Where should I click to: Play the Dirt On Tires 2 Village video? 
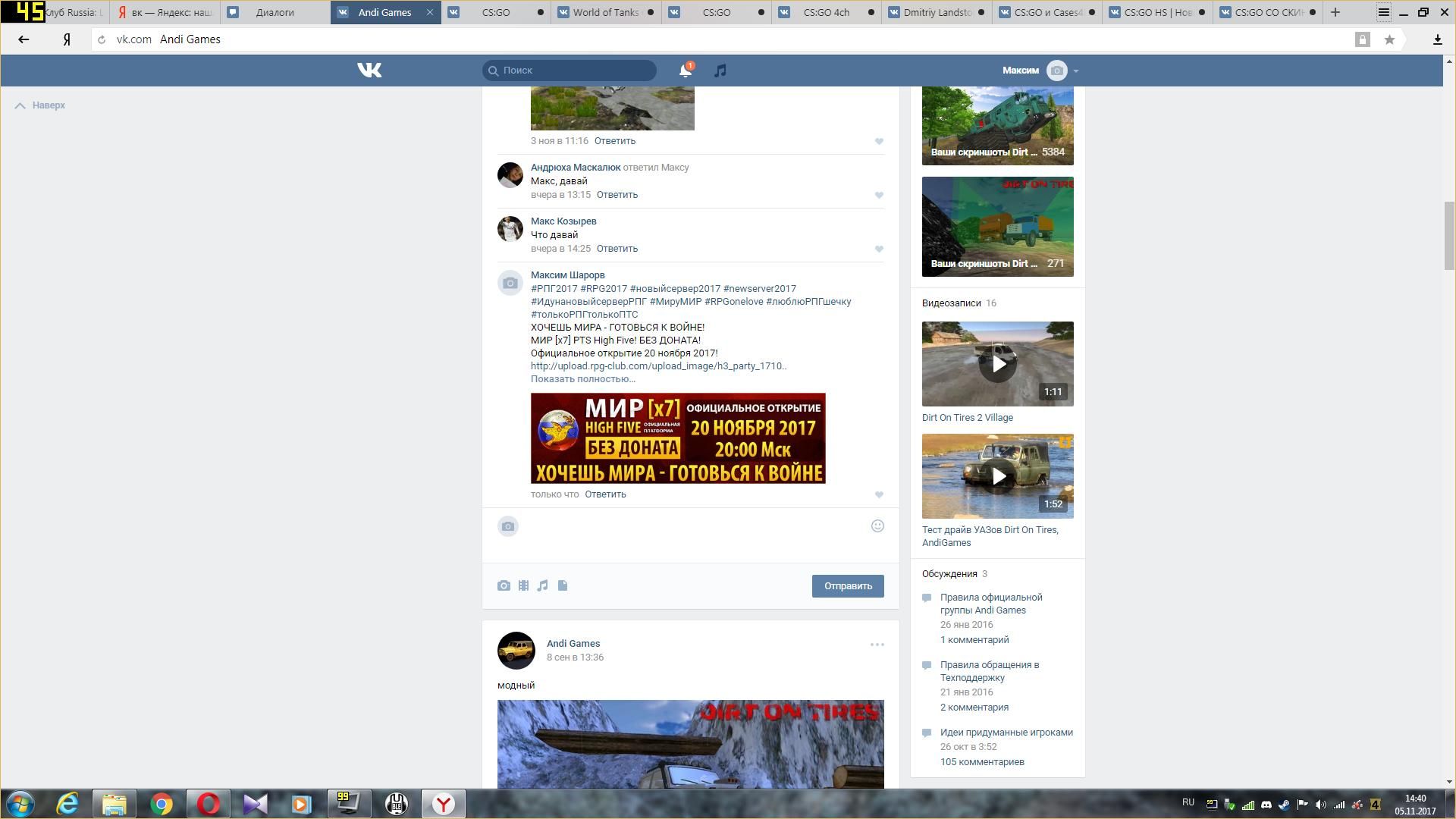pos(998,364)
